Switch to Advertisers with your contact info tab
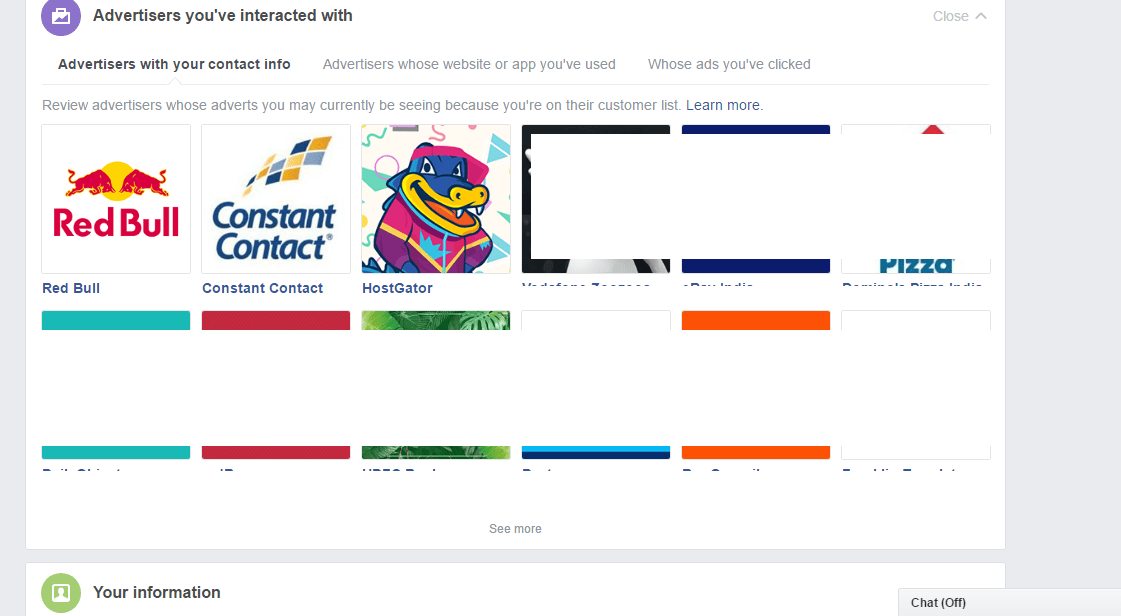The image size is (1121, 616). pyautogui.click(x=174, y=64)
